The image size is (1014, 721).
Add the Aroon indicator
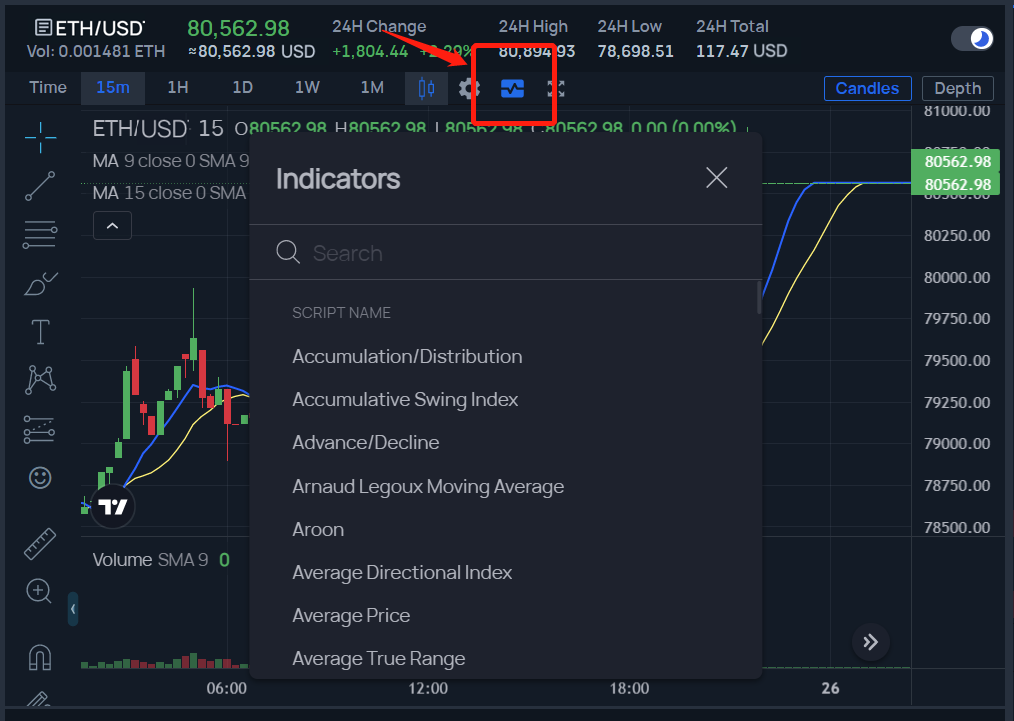click(x=318, y=530)
